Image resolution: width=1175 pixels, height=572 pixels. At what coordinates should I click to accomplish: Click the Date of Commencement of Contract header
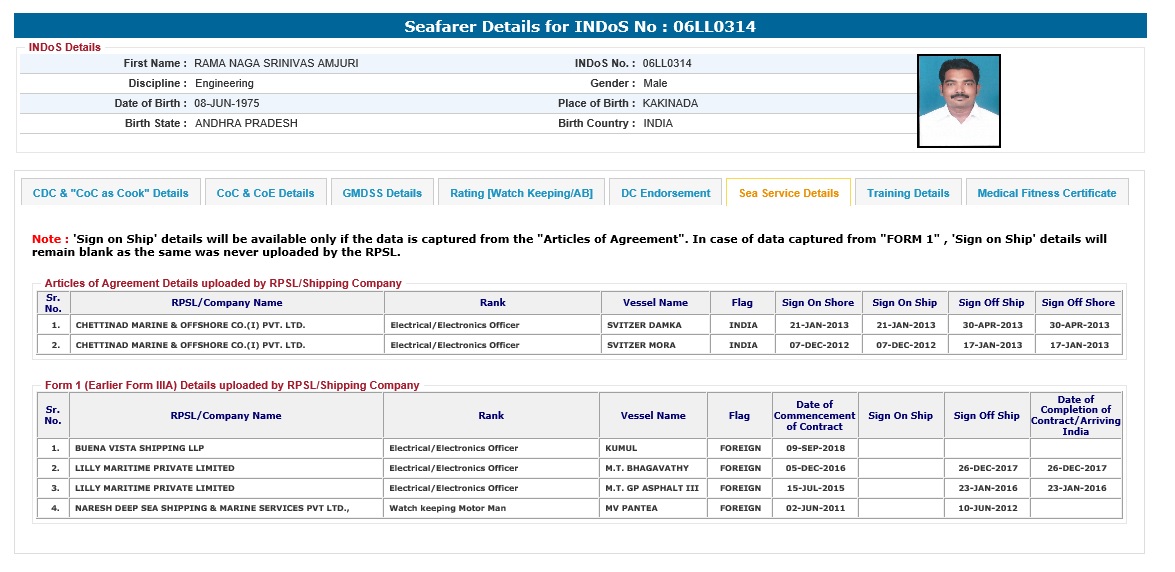click(x=814, y=415)
